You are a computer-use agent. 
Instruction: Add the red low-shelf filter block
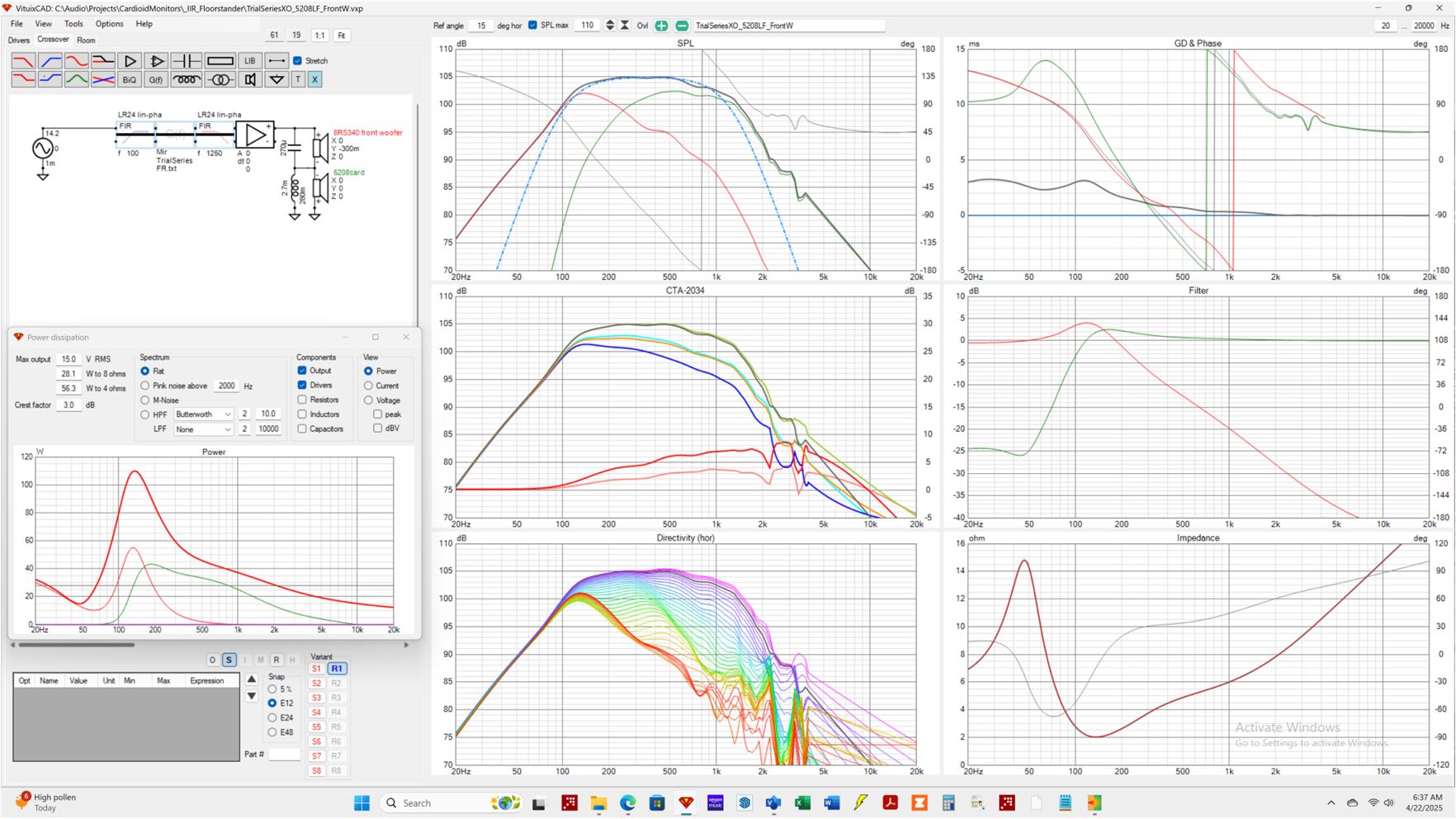coord(23,79)
